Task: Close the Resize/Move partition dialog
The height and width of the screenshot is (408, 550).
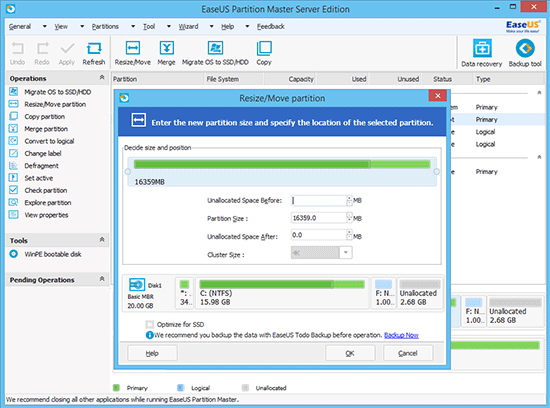Action: tap(437, 96)
